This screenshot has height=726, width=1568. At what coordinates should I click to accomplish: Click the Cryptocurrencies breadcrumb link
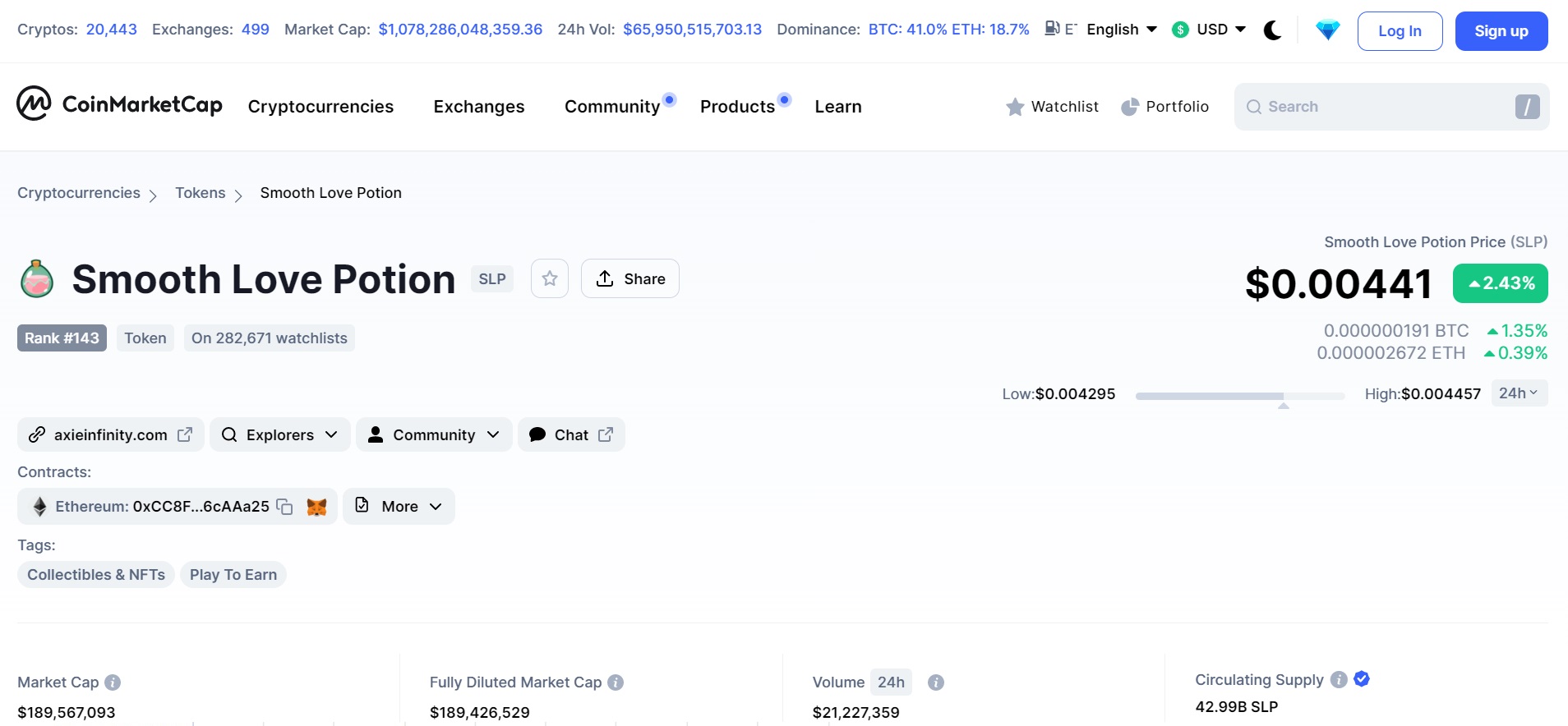coord(79,193)
